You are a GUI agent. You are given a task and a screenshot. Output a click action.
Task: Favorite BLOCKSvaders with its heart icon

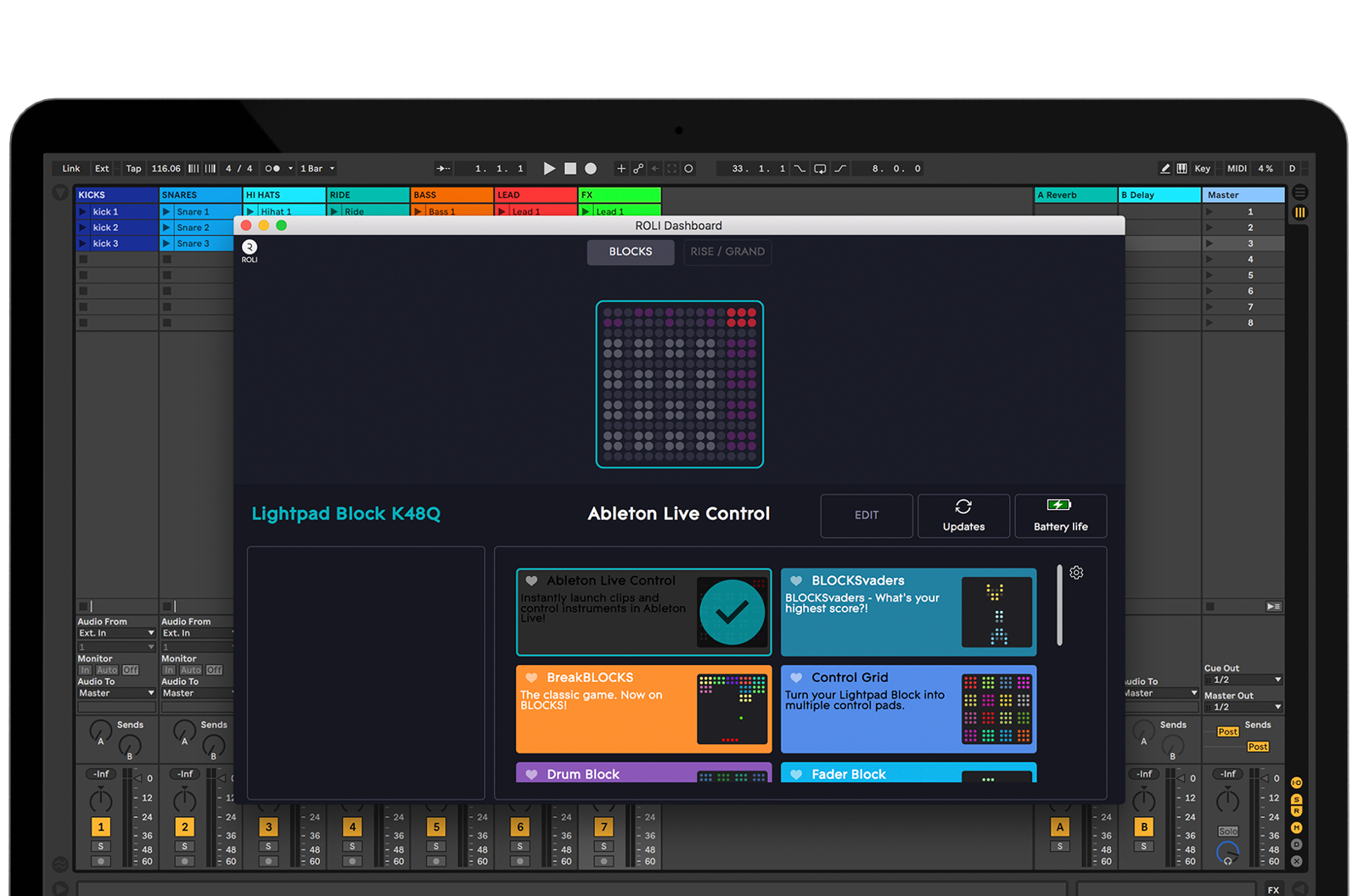[x=796, y=581]
